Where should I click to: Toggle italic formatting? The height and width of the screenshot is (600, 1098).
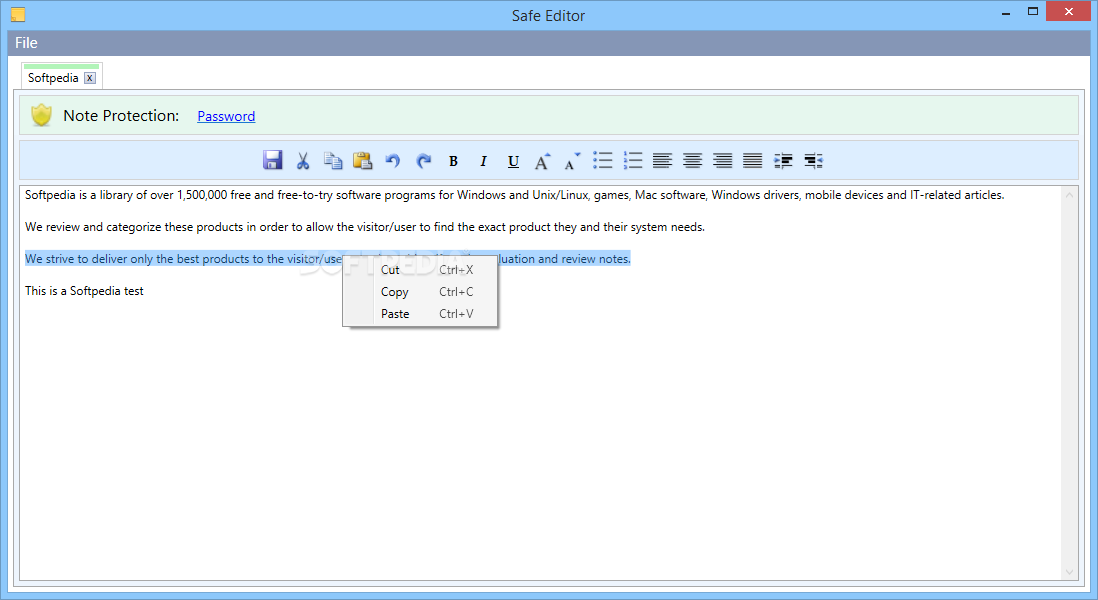(483, 161)
